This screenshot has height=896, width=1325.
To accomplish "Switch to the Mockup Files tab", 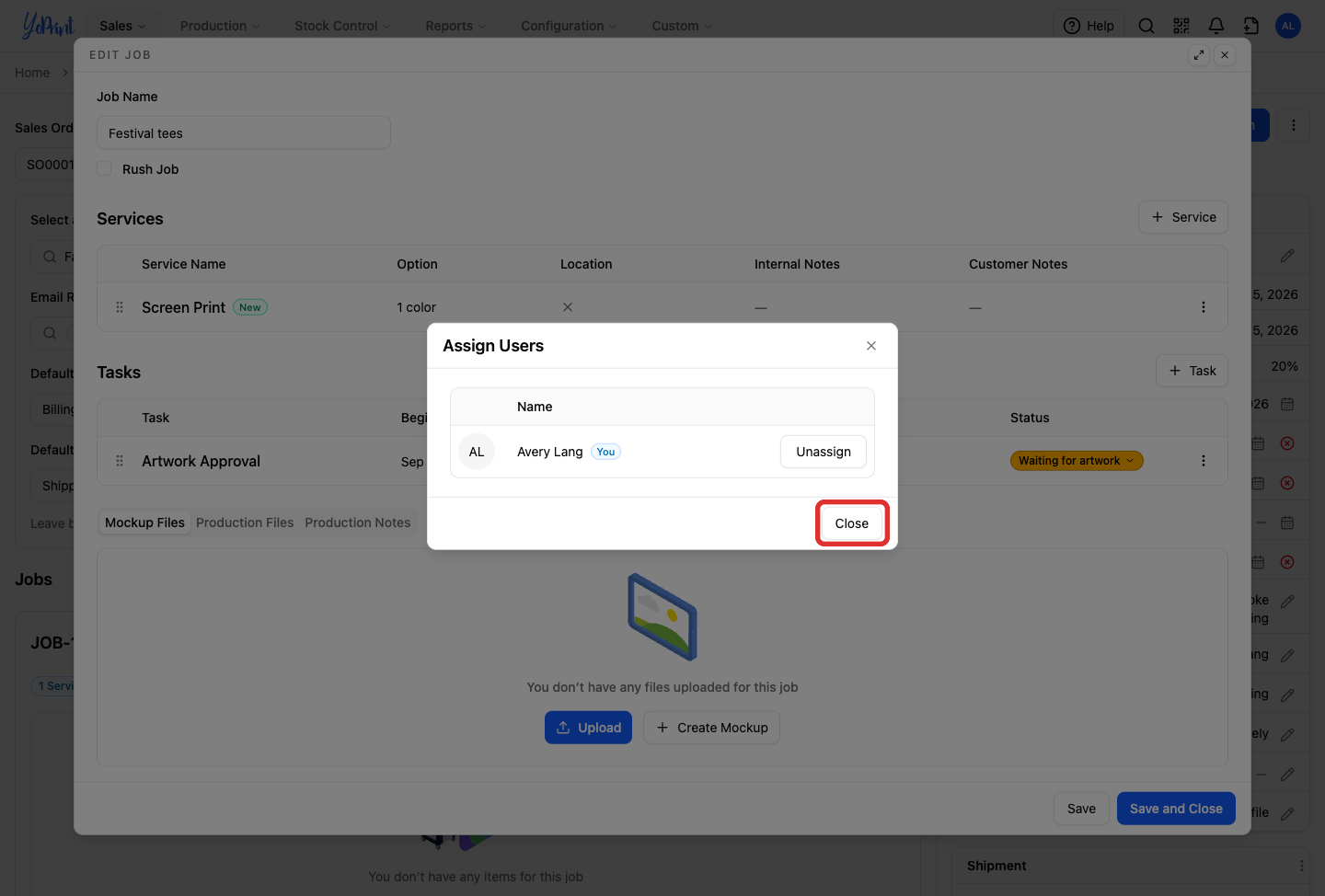I will coord(144,523).
